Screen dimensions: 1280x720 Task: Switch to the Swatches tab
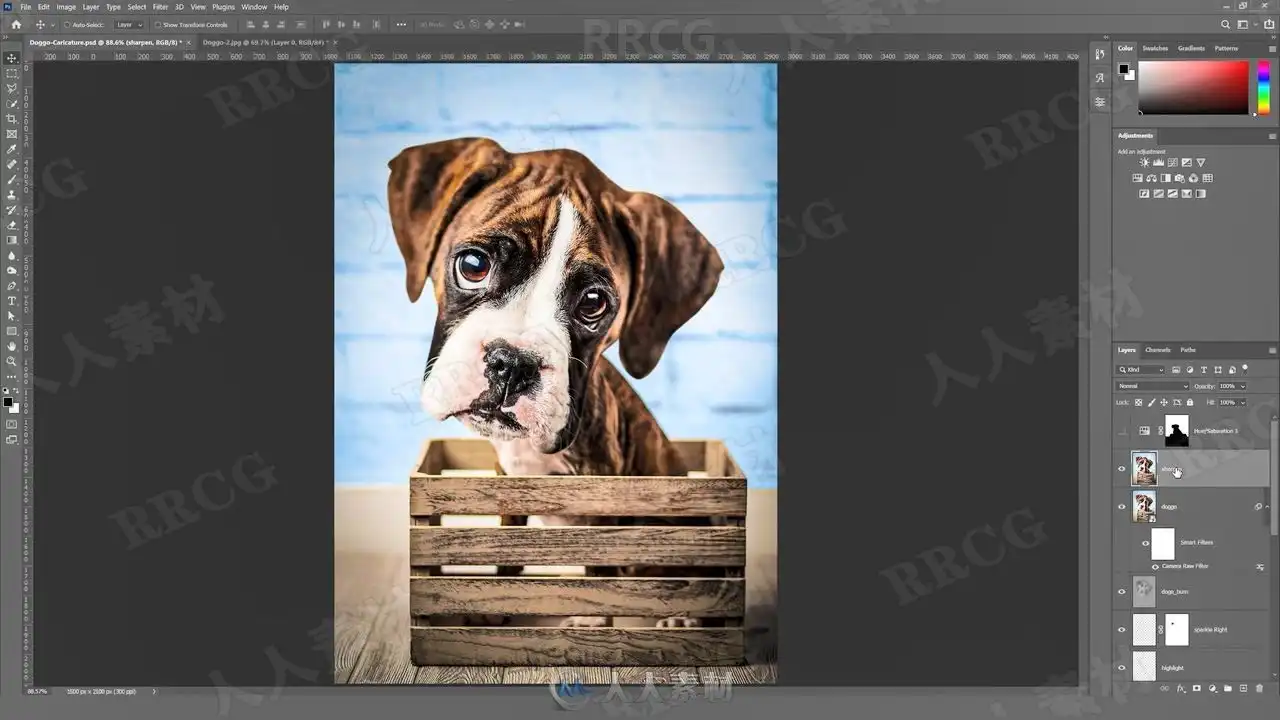pos(1155,48)
